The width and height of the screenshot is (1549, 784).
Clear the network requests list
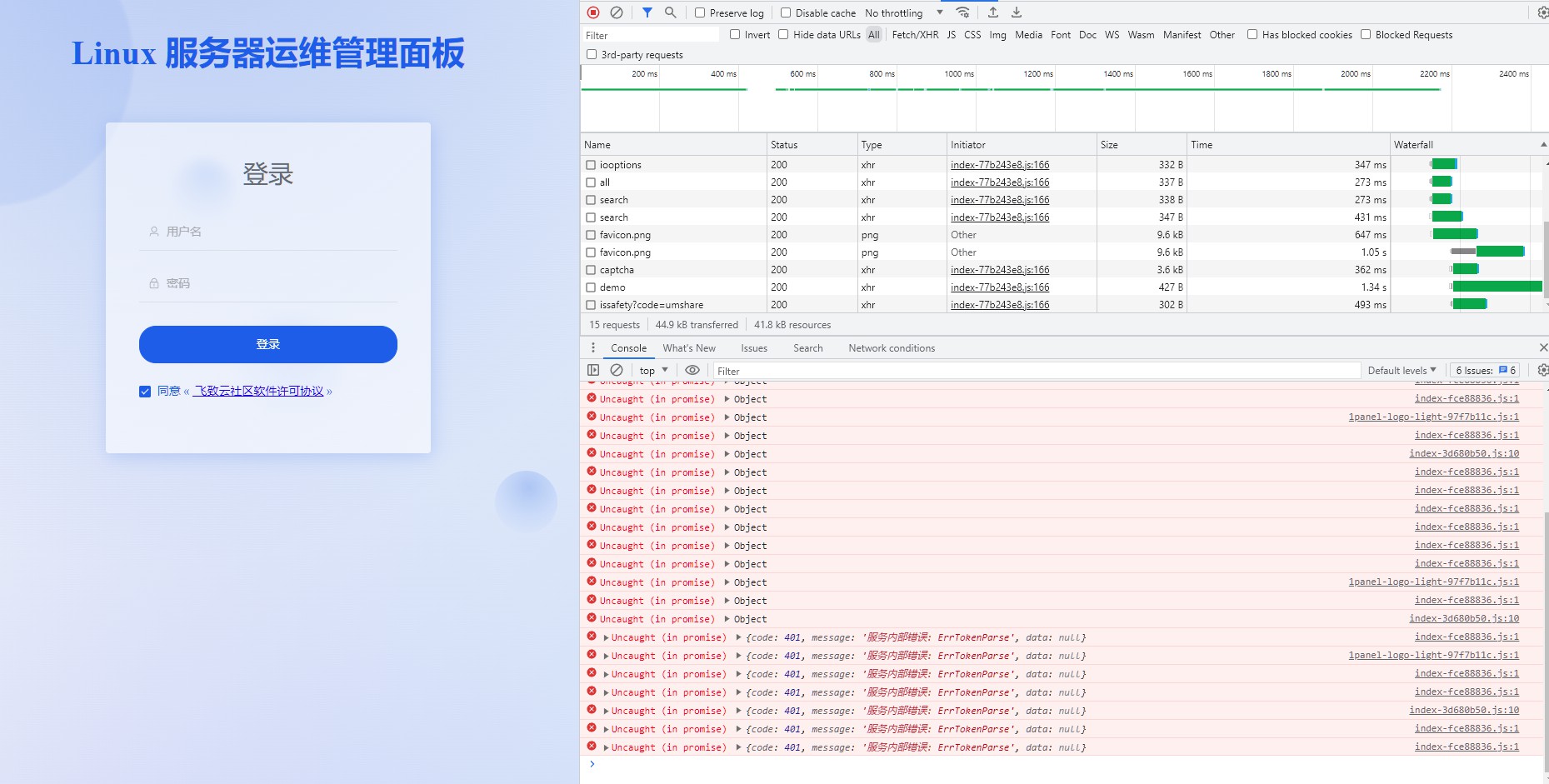(616, 12)
